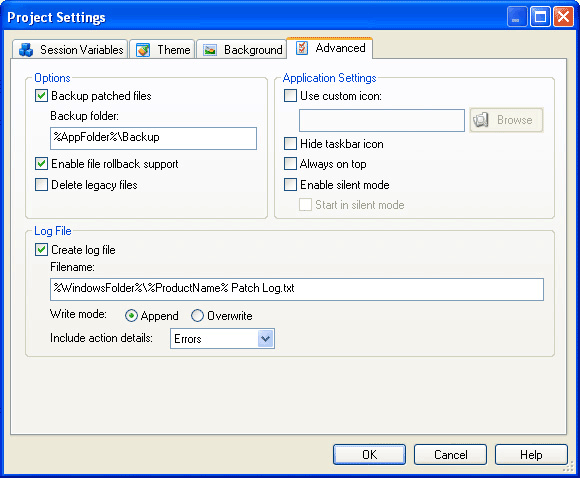Confirm settings with the OK button

[x=369, y=454]
